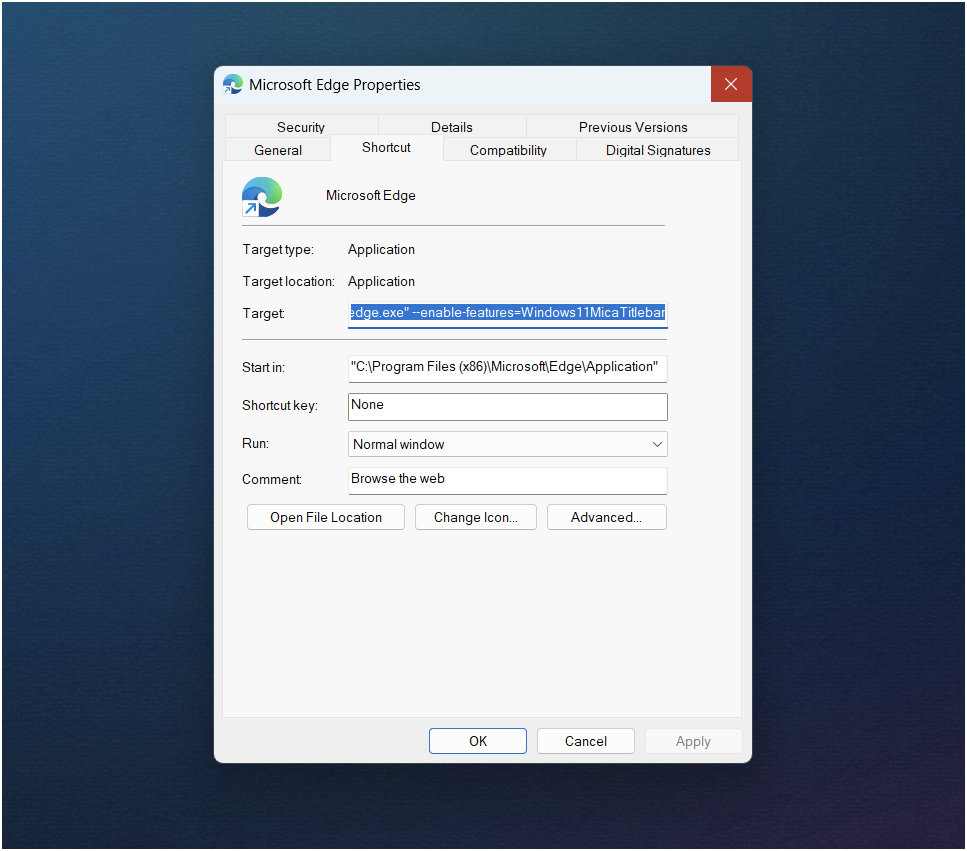Switch to the Details tab

(x=451, y=126)
